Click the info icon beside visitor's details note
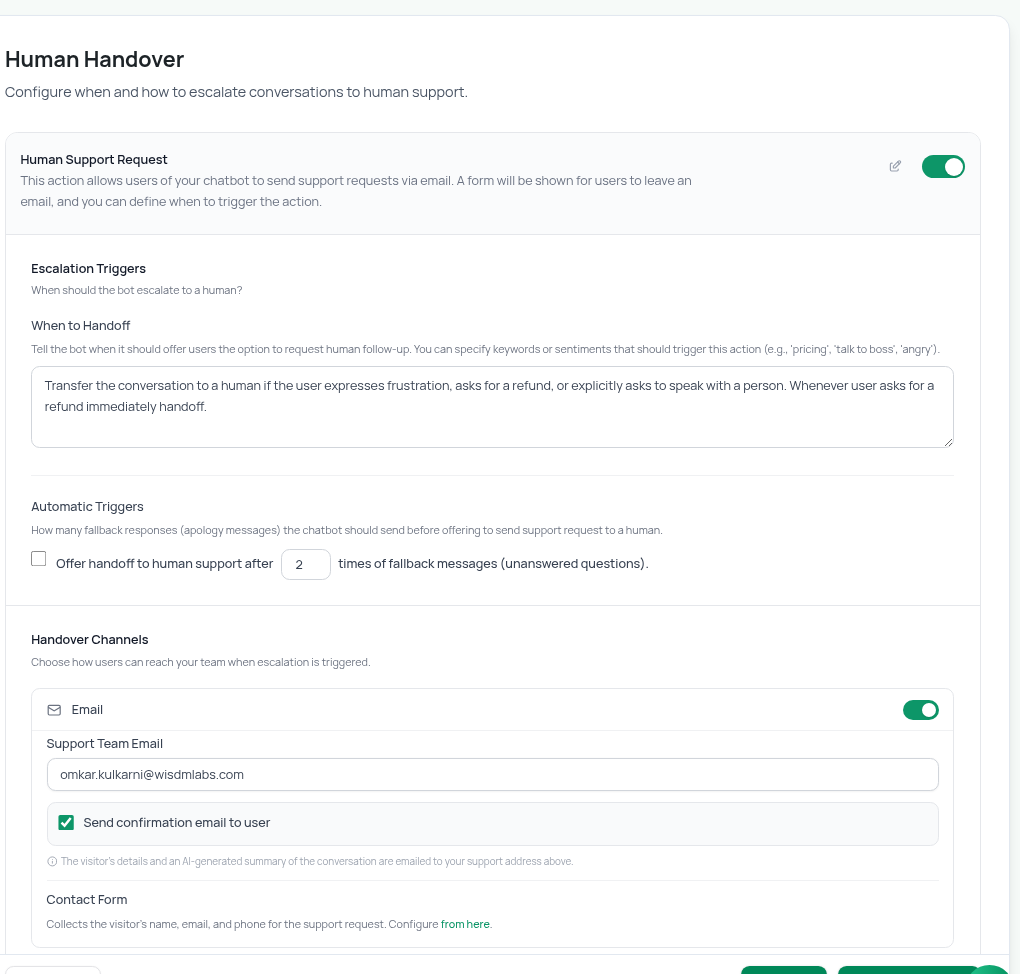This screenshot has height=974, width=1020. 52,861
